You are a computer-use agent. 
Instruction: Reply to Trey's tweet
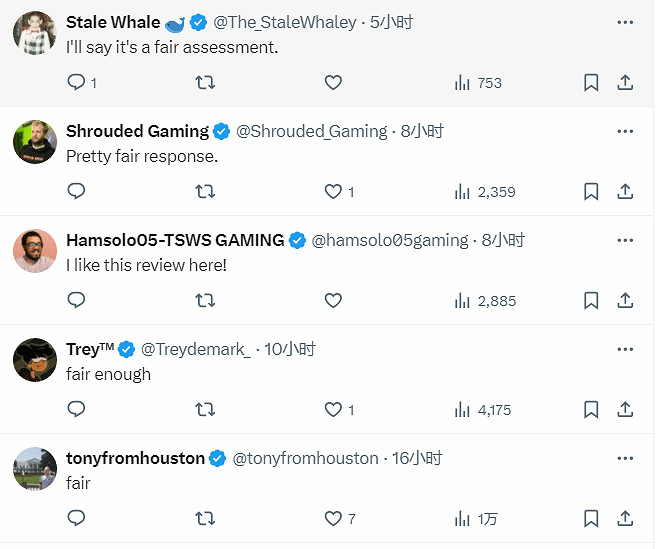click(77, 409)
